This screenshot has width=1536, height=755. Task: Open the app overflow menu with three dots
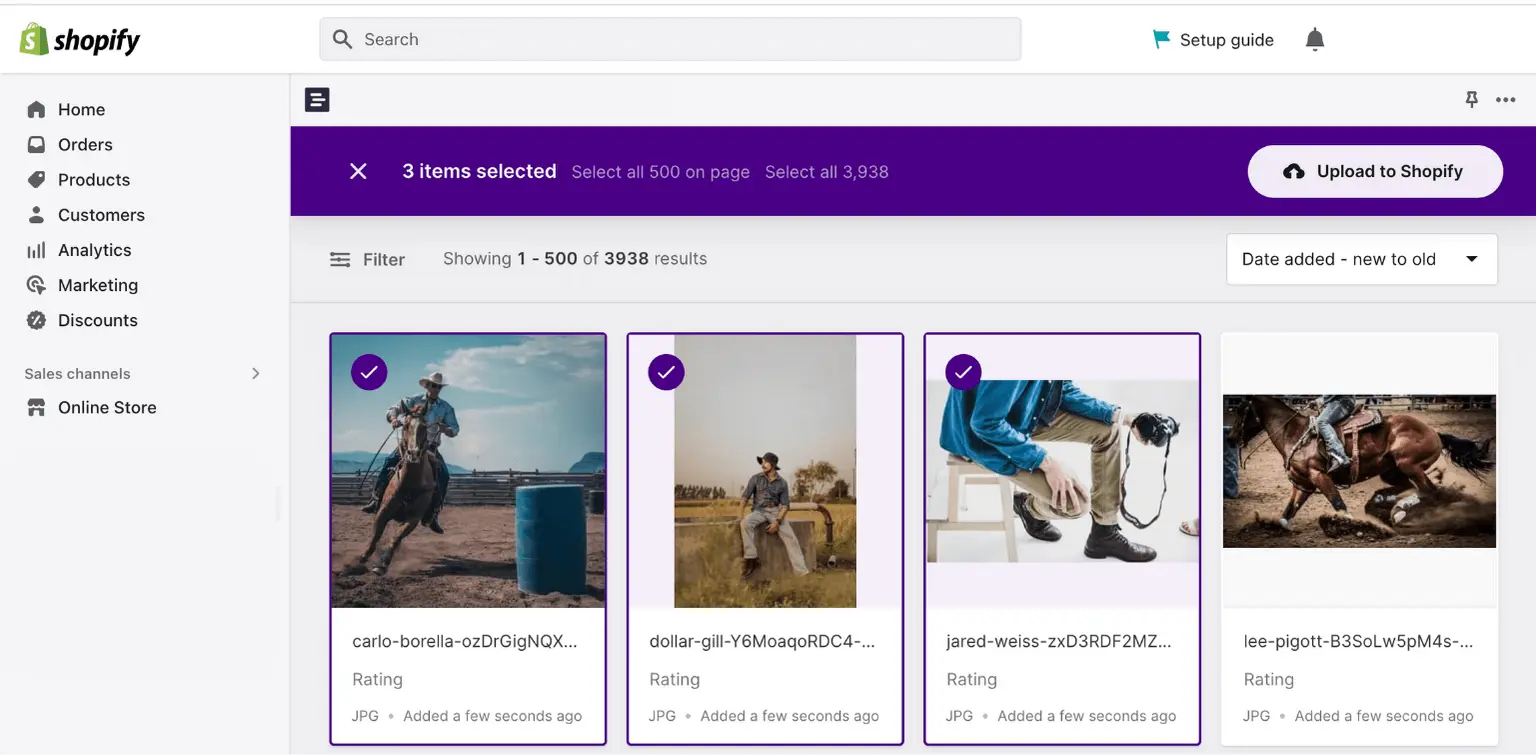click(1506, 99)
